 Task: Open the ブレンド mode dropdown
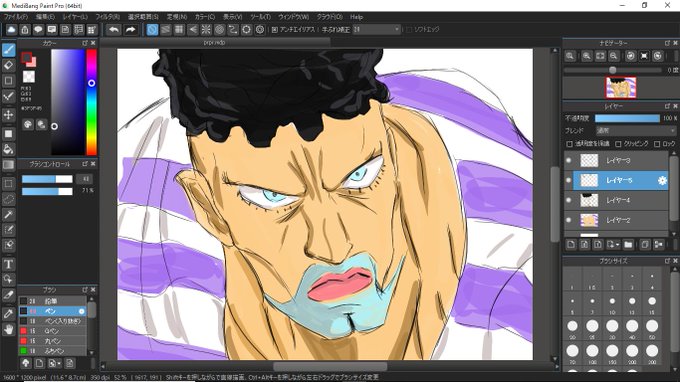click(635, 130)
